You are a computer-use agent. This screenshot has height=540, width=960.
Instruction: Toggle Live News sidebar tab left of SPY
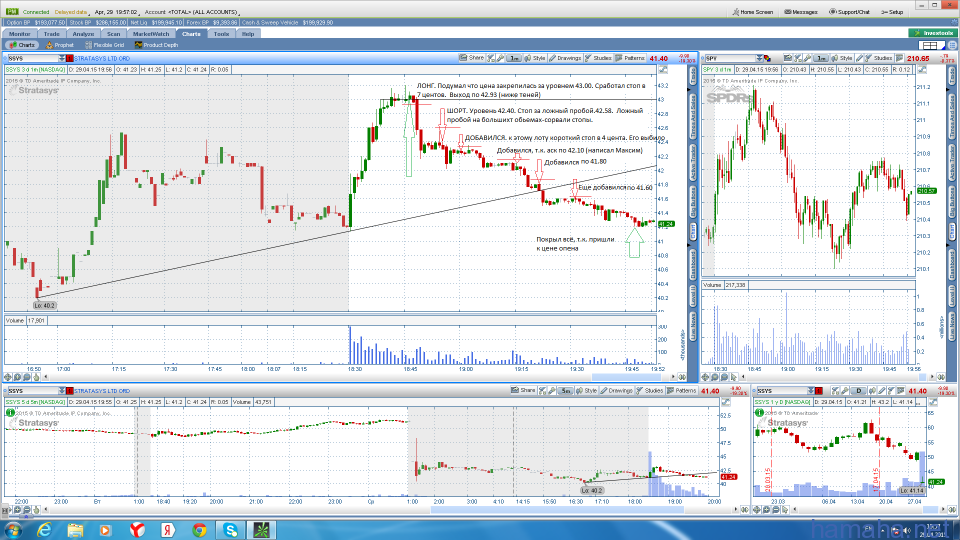pyautogui.click(x=694, y=326)
